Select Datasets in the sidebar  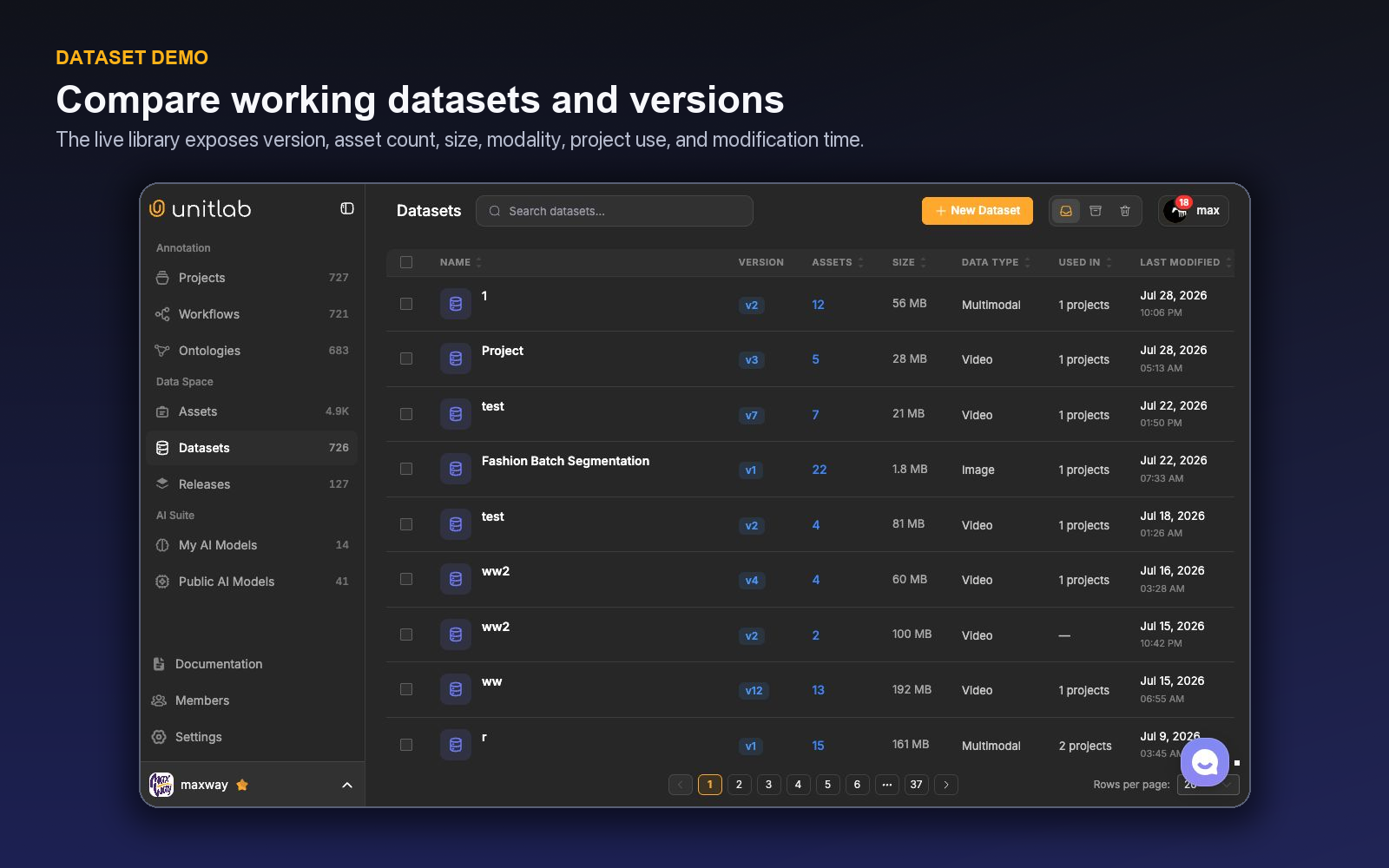tap(252, 448)
